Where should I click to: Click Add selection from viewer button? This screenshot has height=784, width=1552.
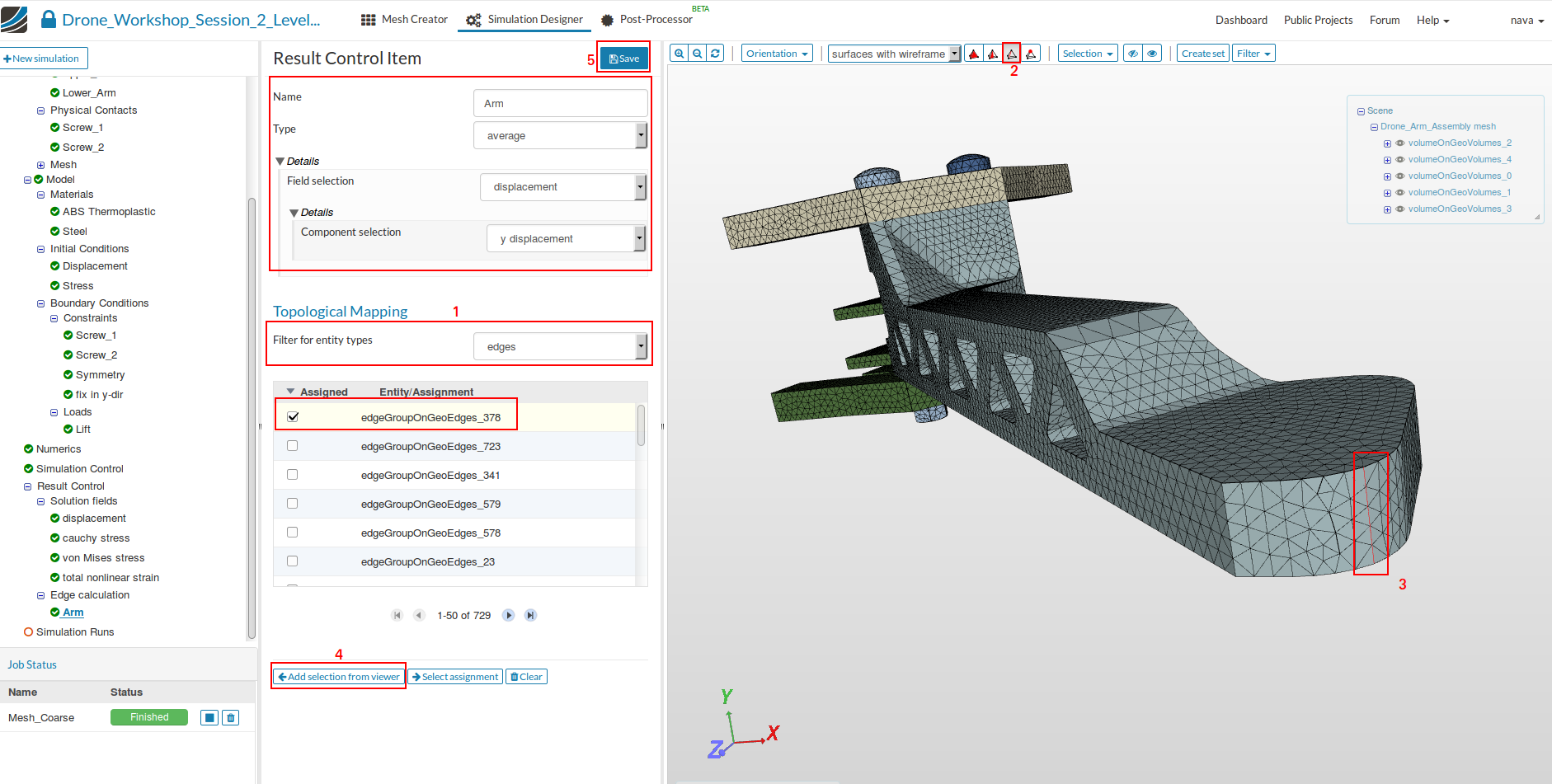(339, 677)
